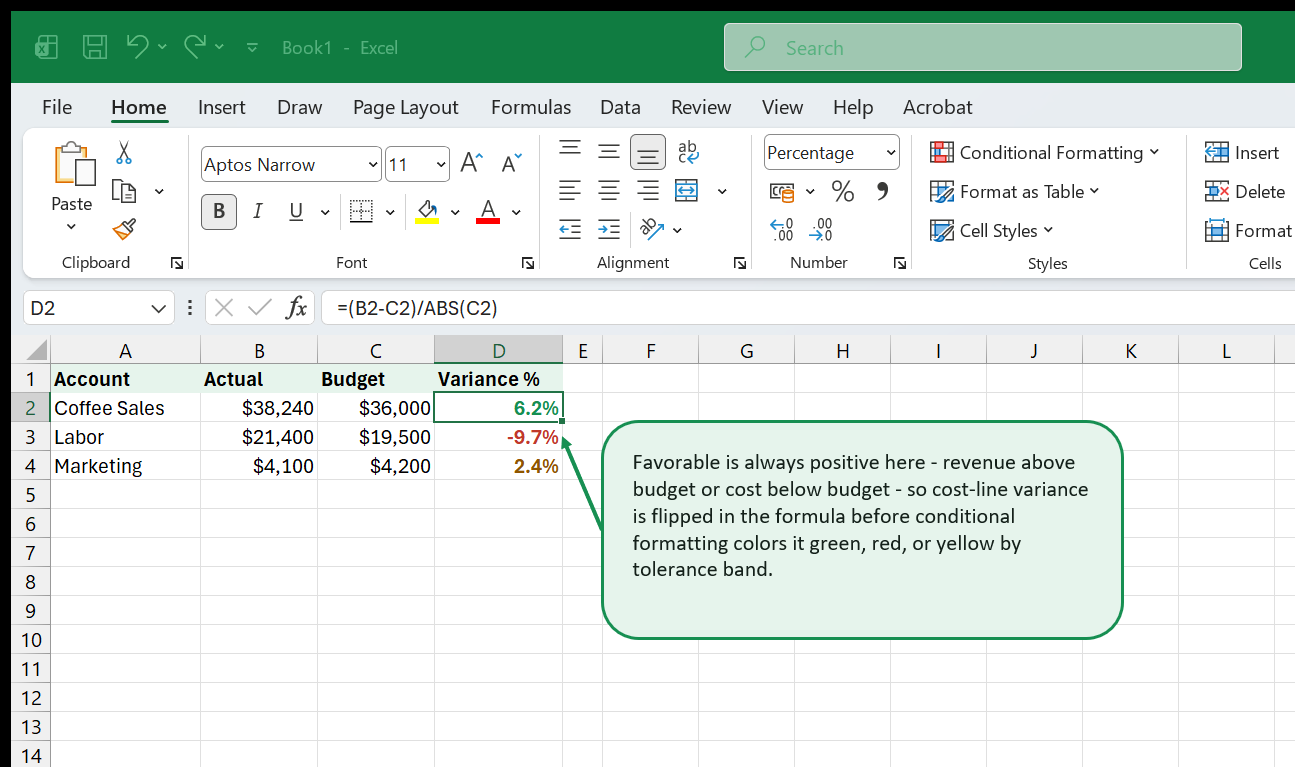Screen dimensions: 1295x767
Task: Click Increase Indent icon
Action: (609, 229)
